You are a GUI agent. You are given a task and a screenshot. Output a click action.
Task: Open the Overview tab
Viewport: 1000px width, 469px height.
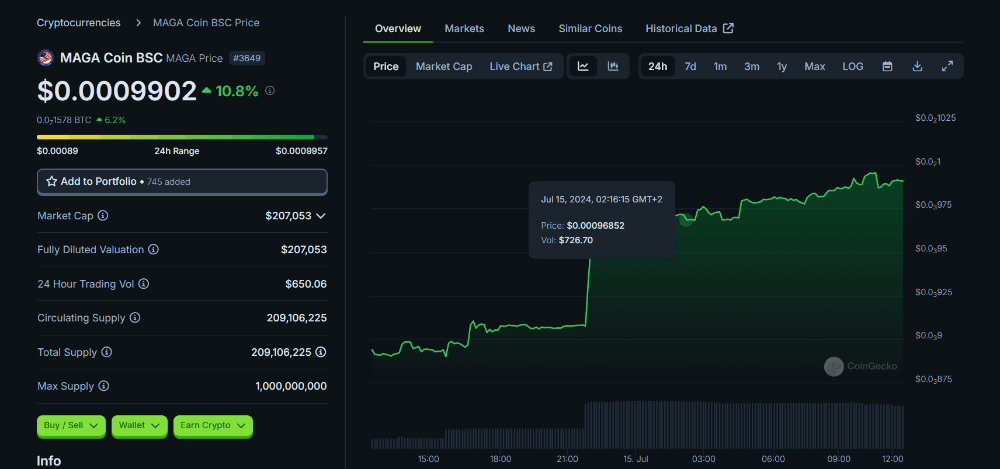(x=398, y=29)
